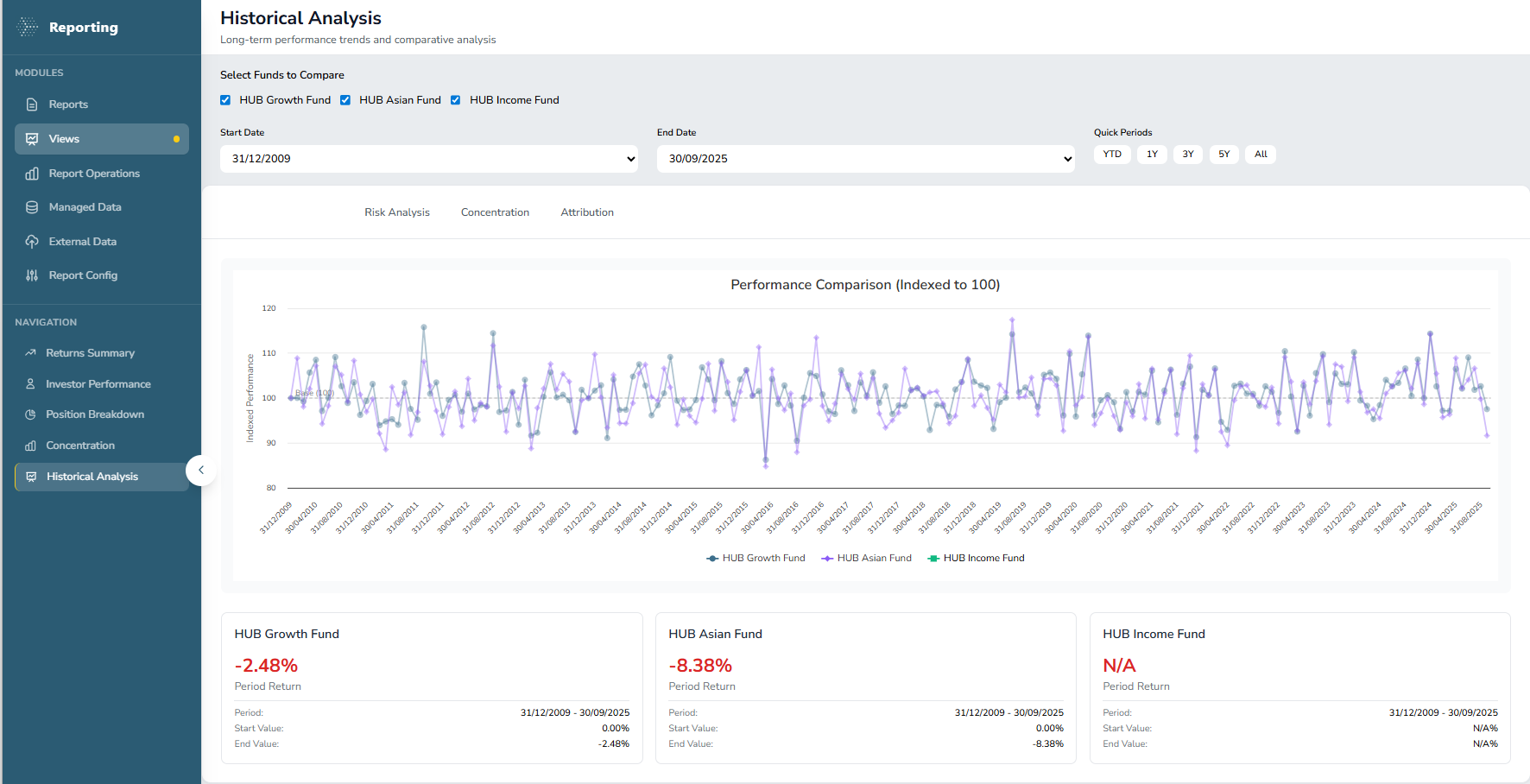The width and height of the screenshot is (1530, 784).
Task: Switch to the Risk Analysis tab
Action: [396, 212]
